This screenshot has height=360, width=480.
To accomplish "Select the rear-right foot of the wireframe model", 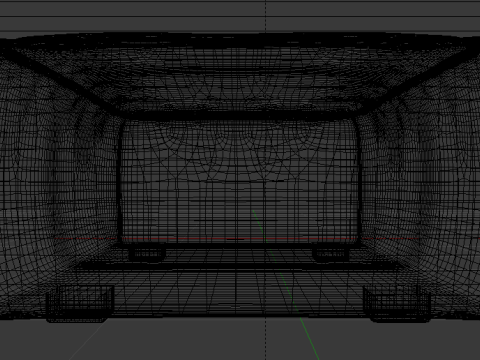I will coord(331,254).
